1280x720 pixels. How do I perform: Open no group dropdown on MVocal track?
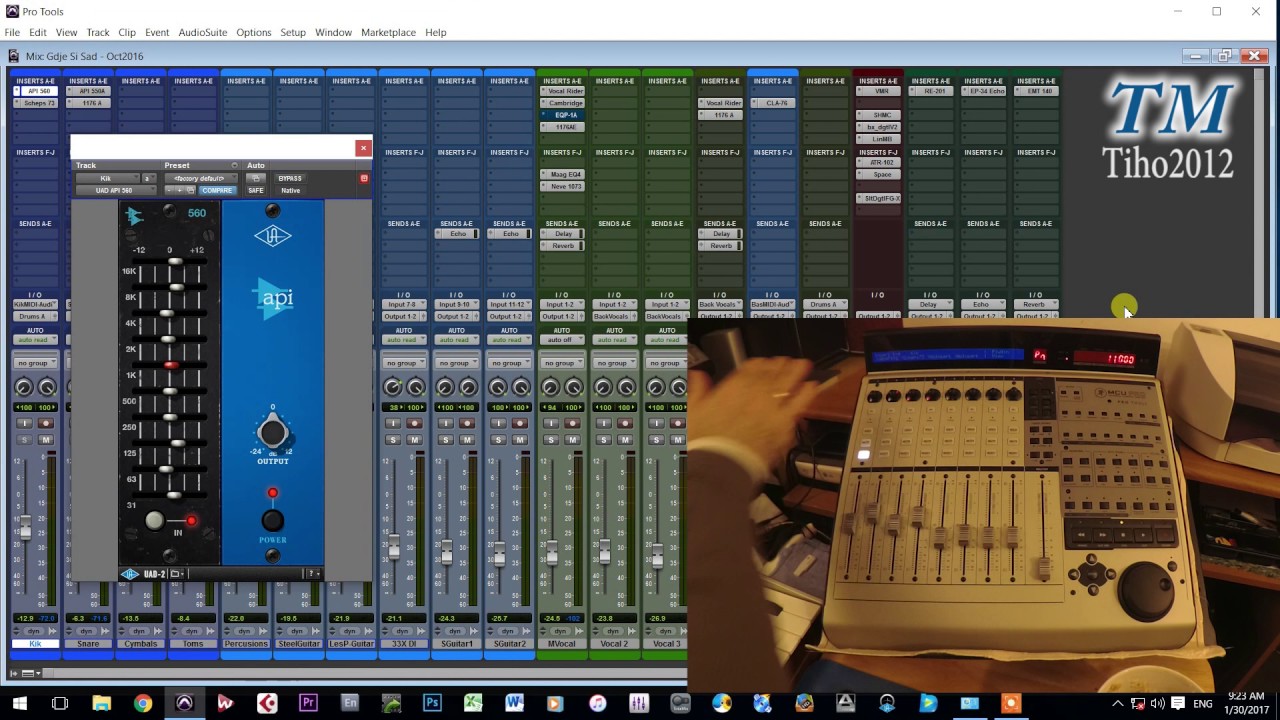pos(562,363)
